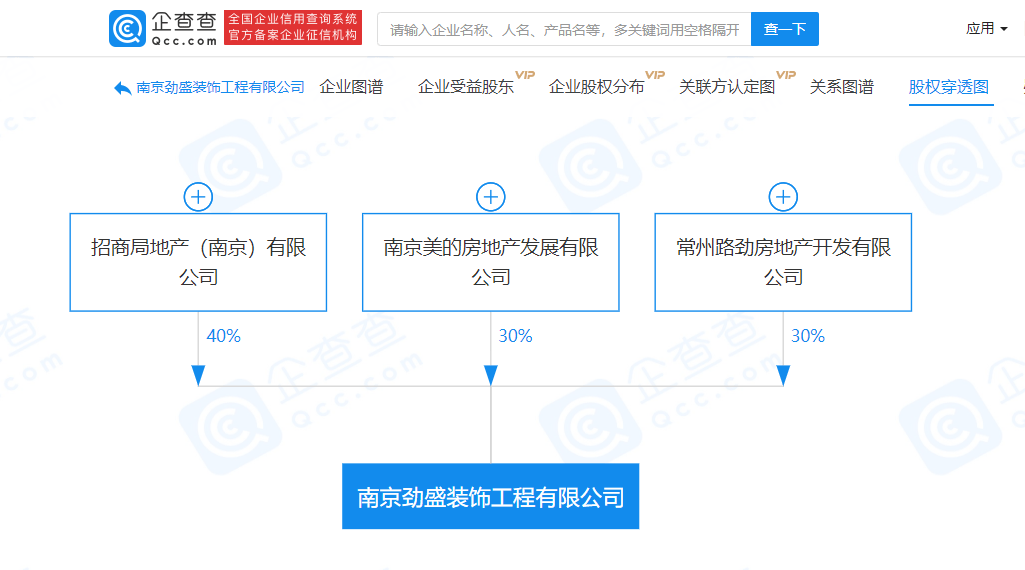
Task: Focus the company name search field
Action: 564,29
